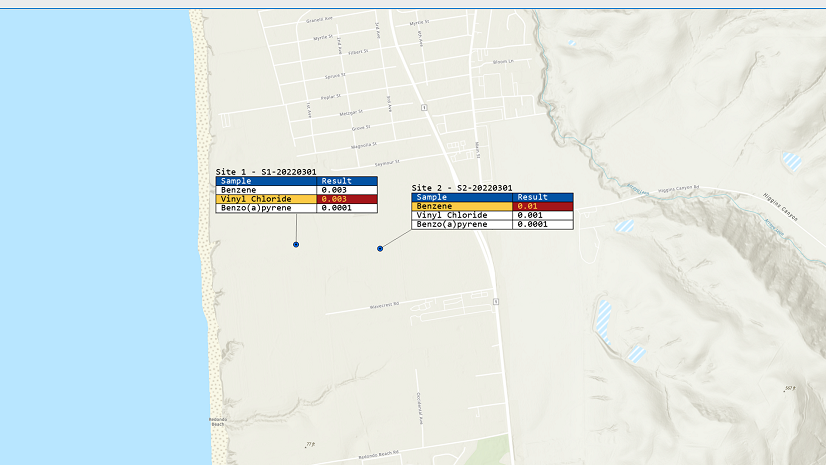826x465 pixels.
Task: Click the large Higgins Canyon place label
Action: tap(781, 207)
